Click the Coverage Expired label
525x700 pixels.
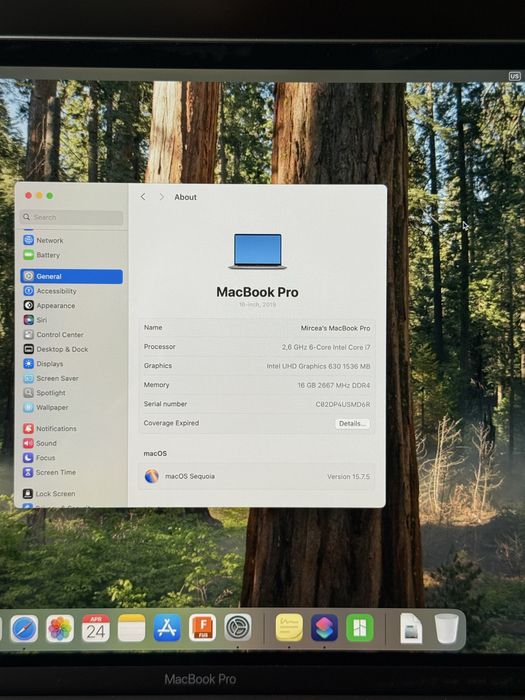171,423
